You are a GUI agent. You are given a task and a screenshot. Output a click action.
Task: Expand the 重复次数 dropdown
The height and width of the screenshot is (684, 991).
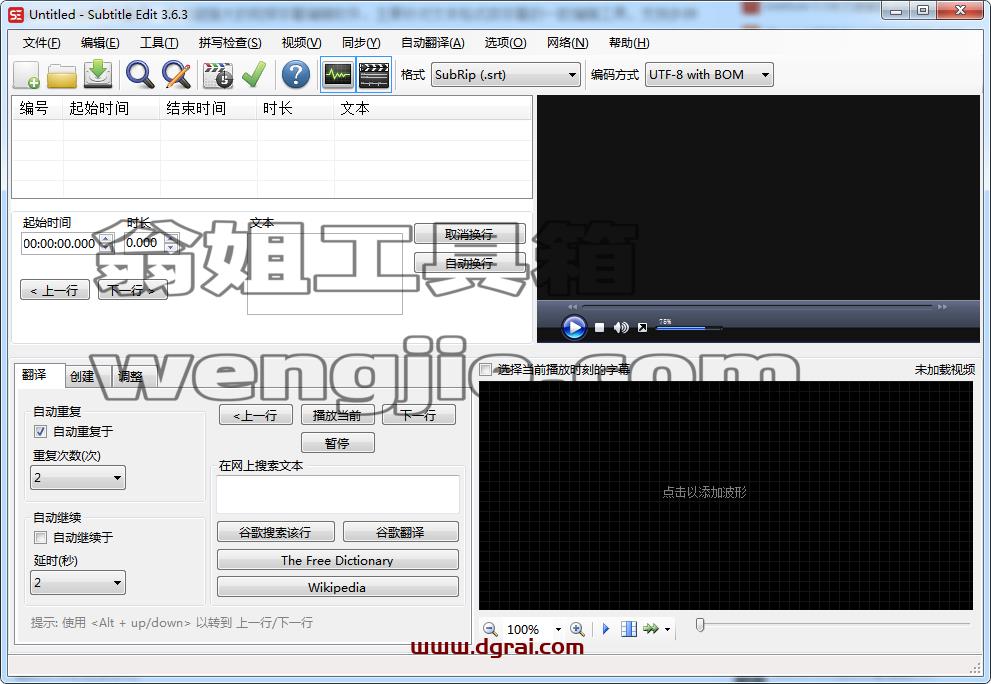coord(78,477)
